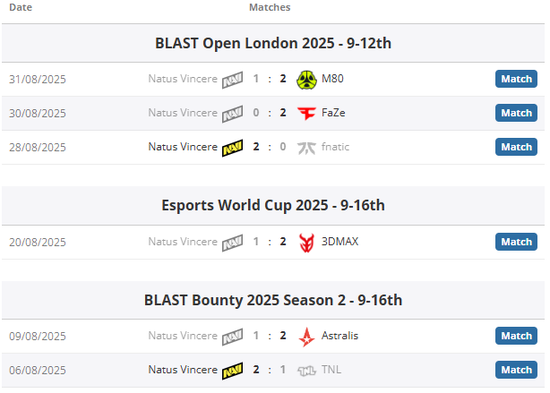Open Esports World Cup 2025 event heading
550x393 pixels.
(x=273, y=205)
